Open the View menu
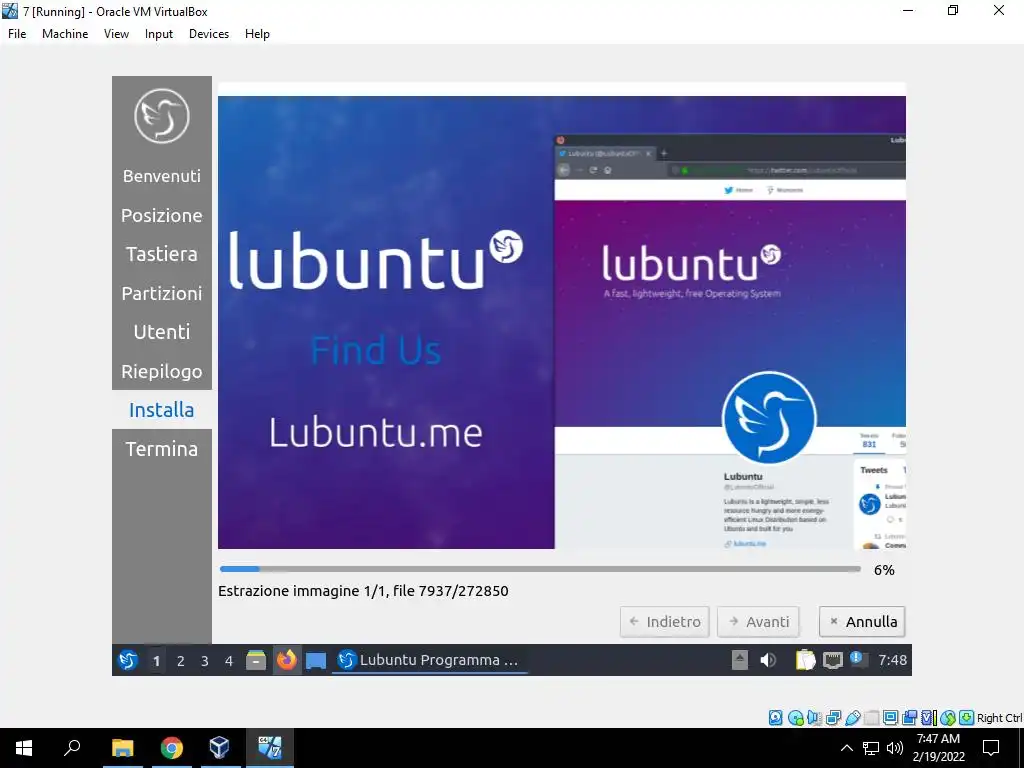This screenshot has width=1024, height=768. pos(116,34)
